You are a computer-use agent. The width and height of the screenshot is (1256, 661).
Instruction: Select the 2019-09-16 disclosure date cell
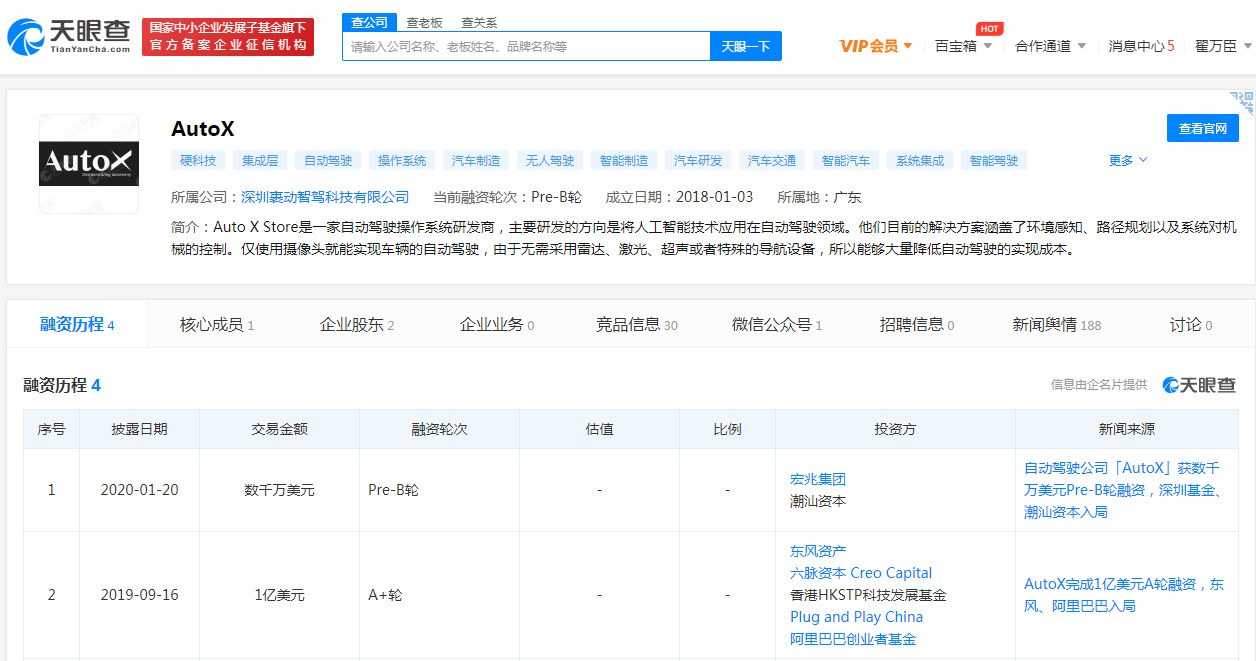(x=140, y=595)
